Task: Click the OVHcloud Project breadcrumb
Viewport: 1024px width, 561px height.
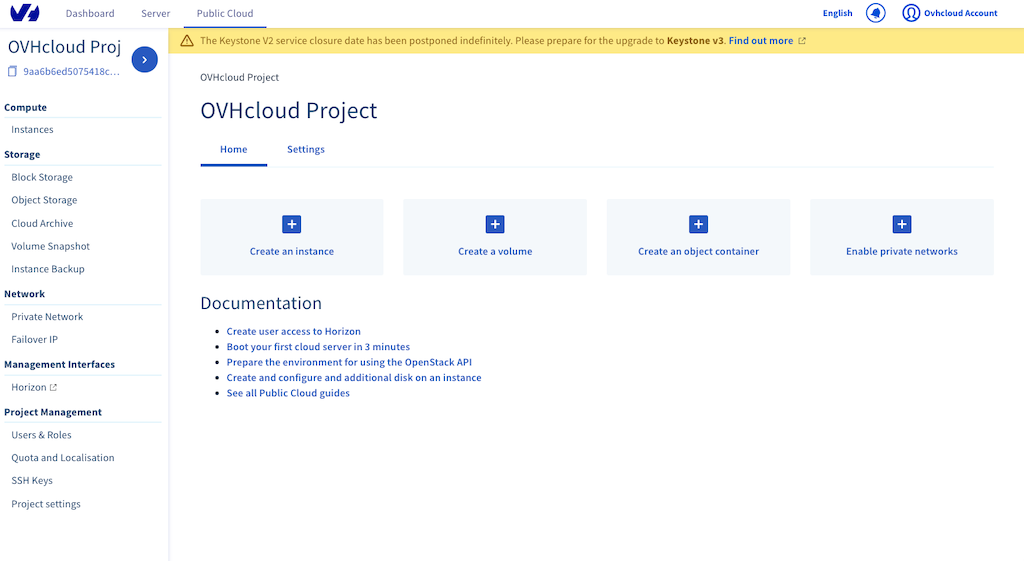Action: [239, 77]
